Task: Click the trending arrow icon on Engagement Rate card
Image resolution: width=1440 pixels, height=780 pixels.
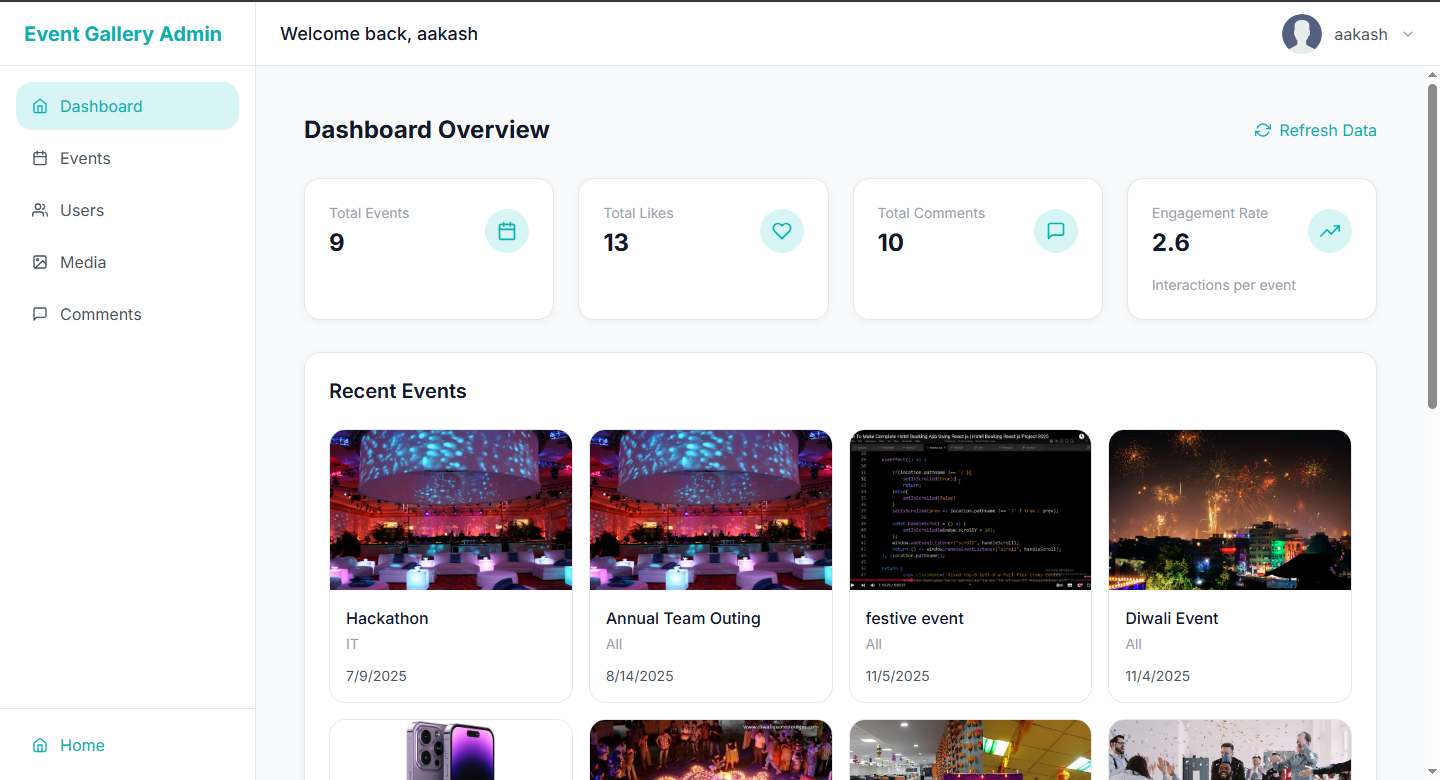Action: coord(1330,231)
